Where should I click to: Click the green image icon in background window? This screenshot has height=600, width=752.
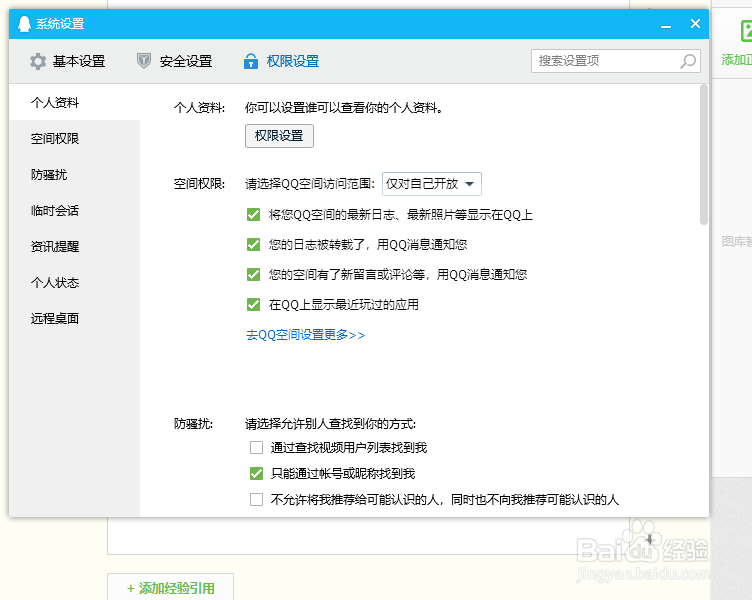pos(746,31)
